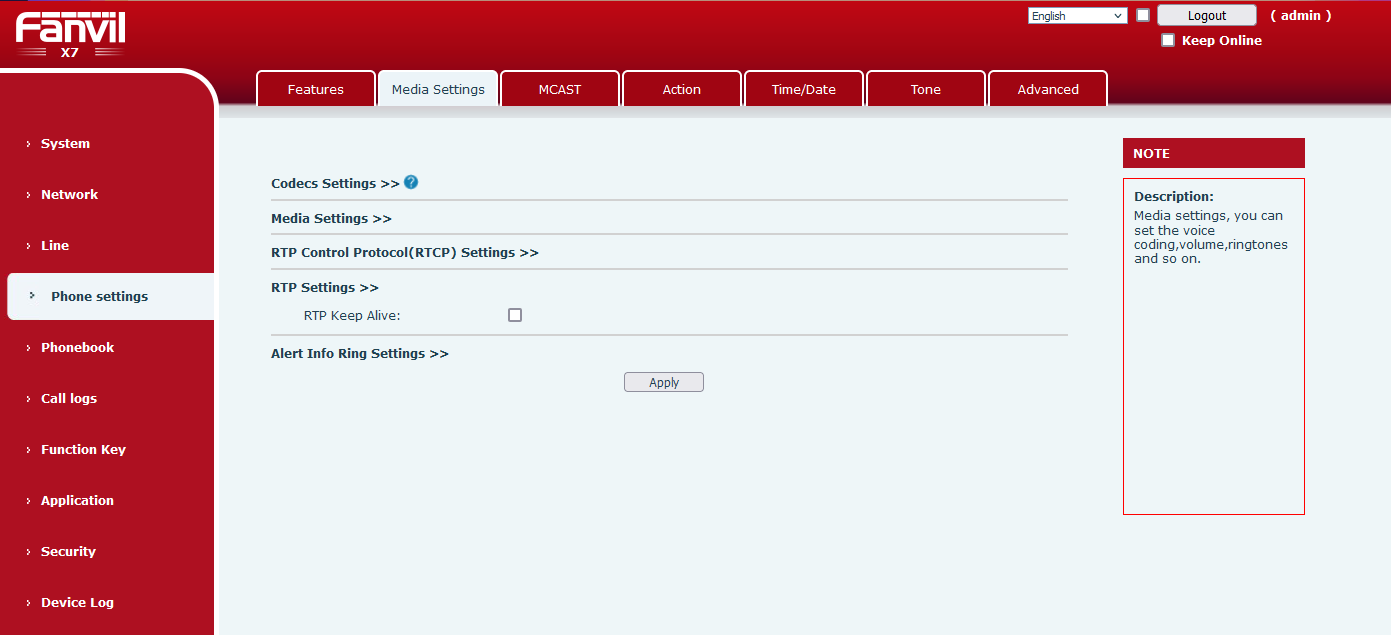Click the Fanvil X7 logo
This screenshot has width=1391, height=635.
tap(70, 37)
